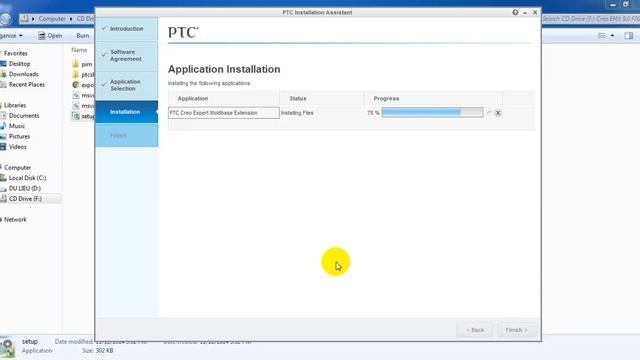Click the setup application icon in details pane
This screenshot has height=360, width=640.
point(7,347)
